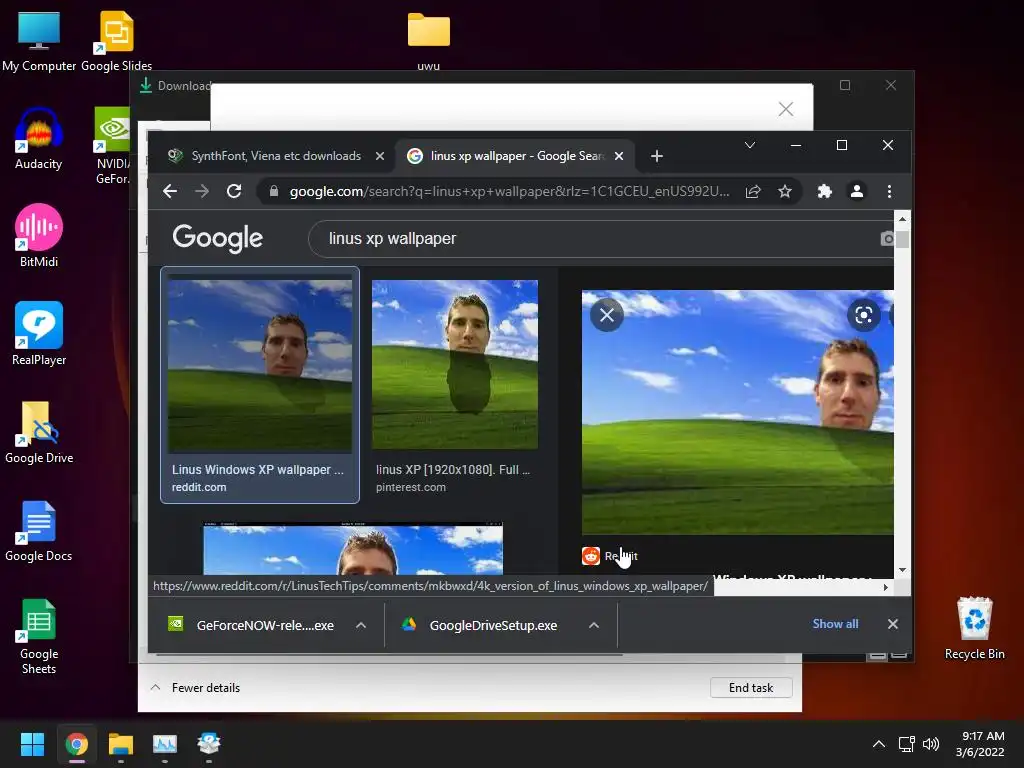The height and width of the screenshot is (768, 1024).
Task: Show hidden system tray icons
Action: pos(879,744)
